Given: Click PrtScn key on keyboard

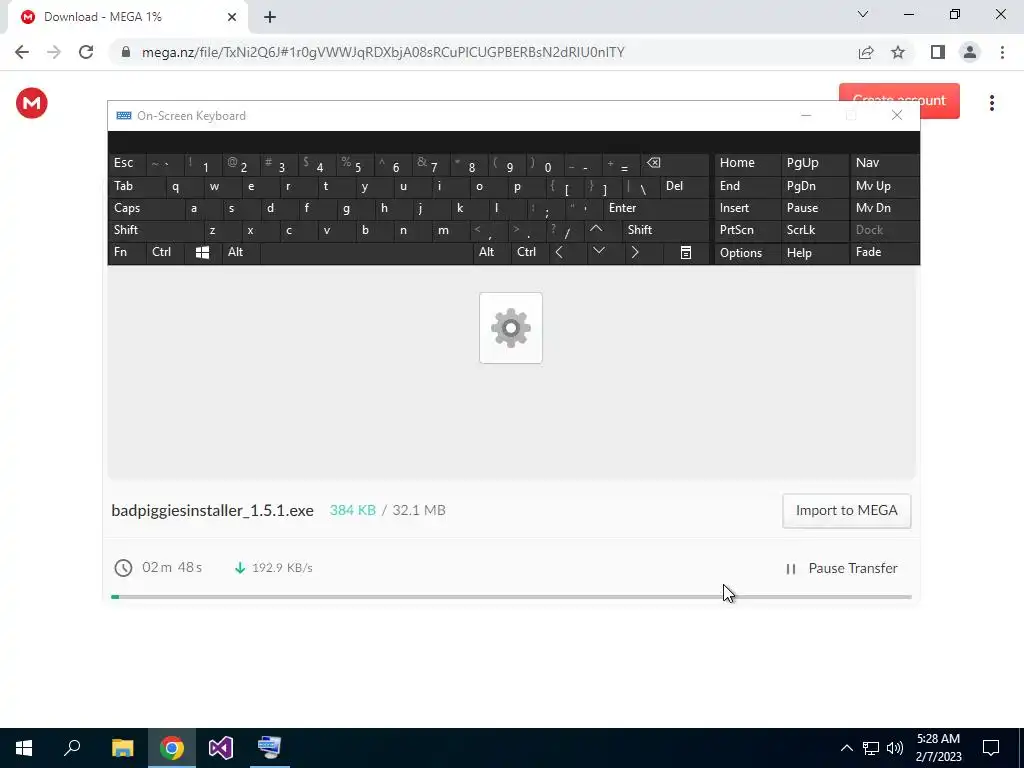Looking at the screenshot, I should [746, 230].
